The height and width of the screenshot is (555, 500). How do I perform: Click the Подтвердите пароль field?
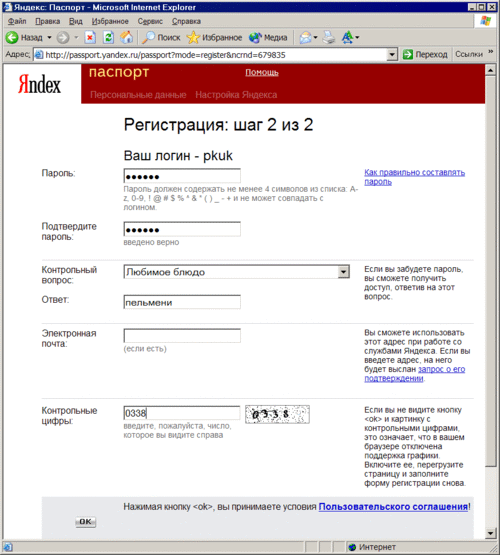[x=182, y=229]
